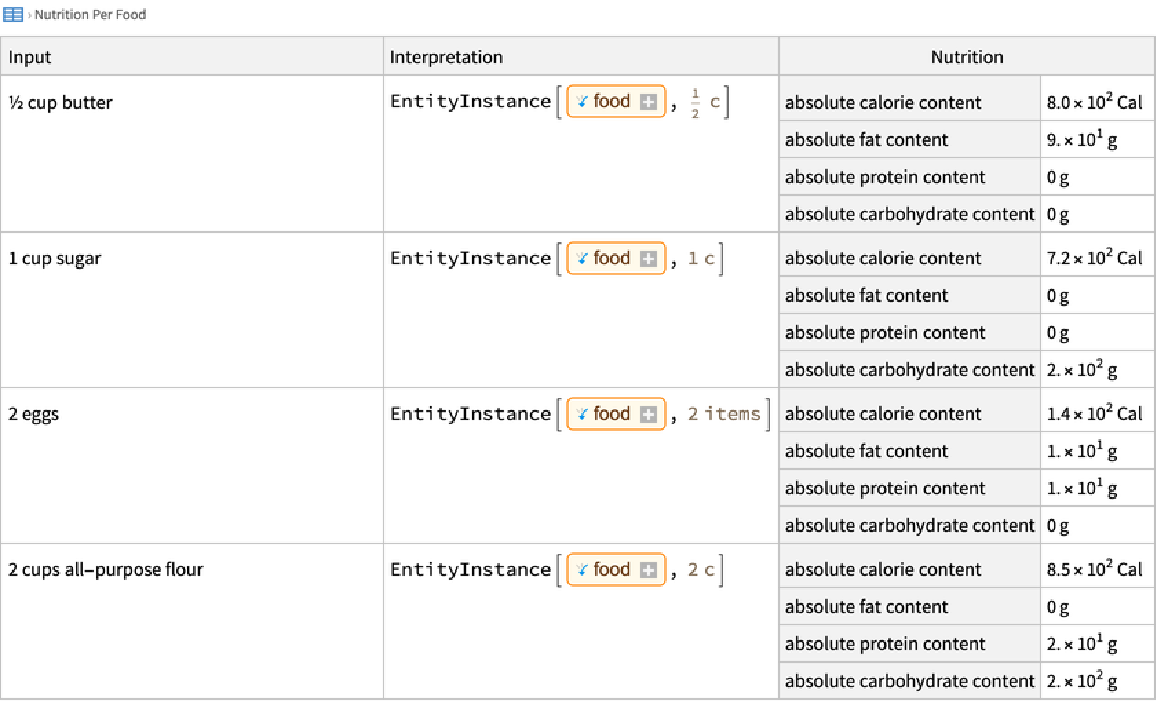1156x722 pixels.
Task: Open the Nutrition Per Food breadcrumb
Action: pos(90,15)
